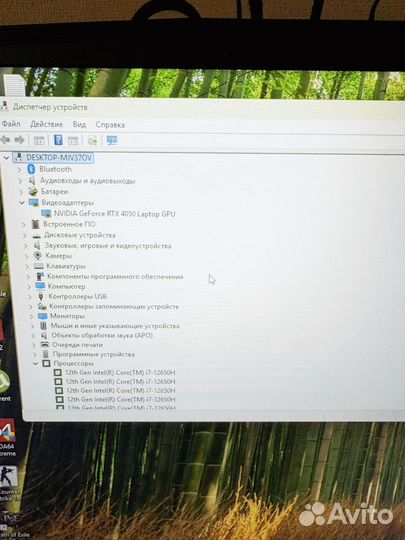The height and width of the screenshot is (540, 405).
Task: Click the mouse icon beside Мыши
Action: pyautogui.click(x=43, y=325)
